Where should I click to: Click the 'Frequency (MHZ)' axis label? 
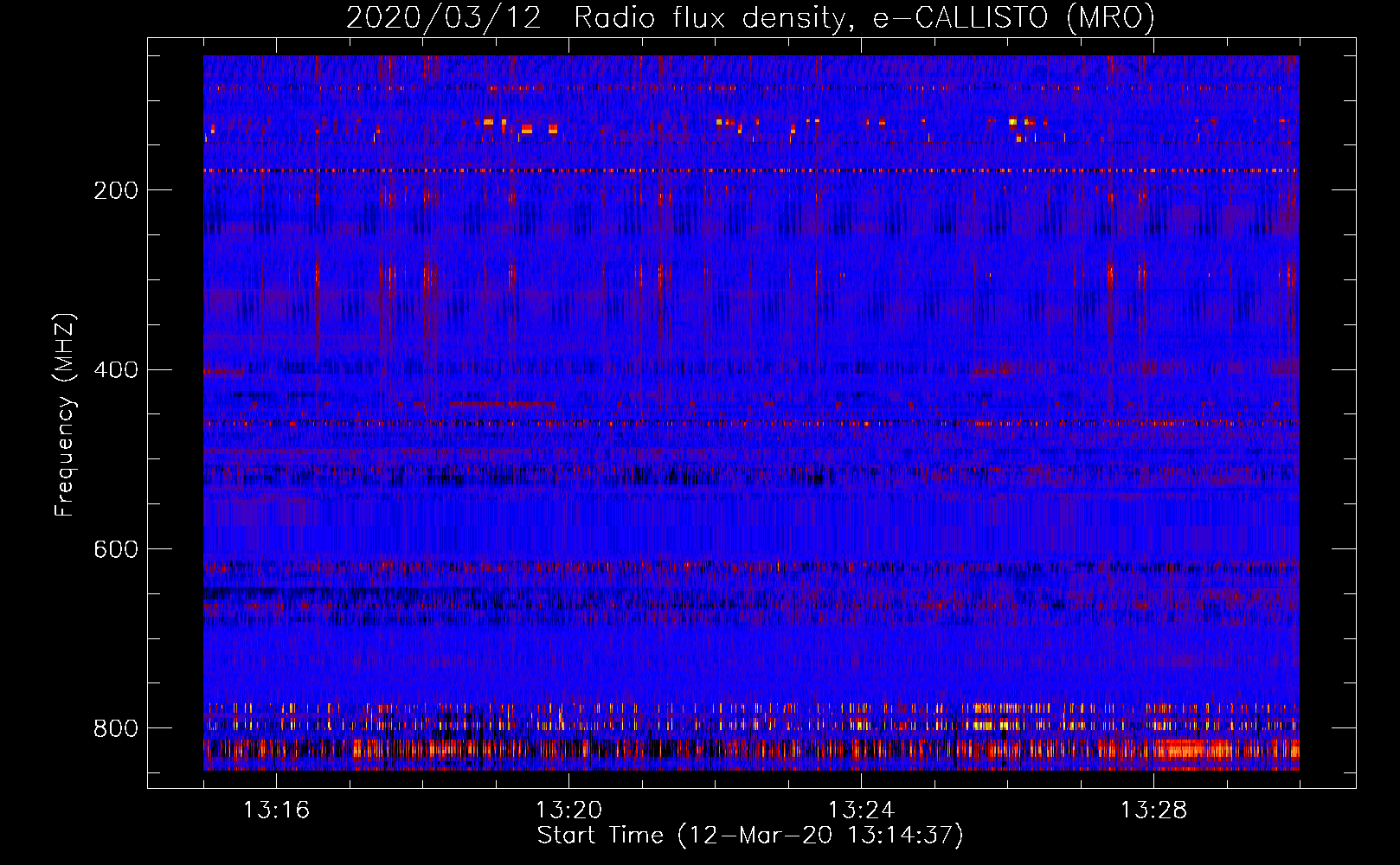click(64, 414)
